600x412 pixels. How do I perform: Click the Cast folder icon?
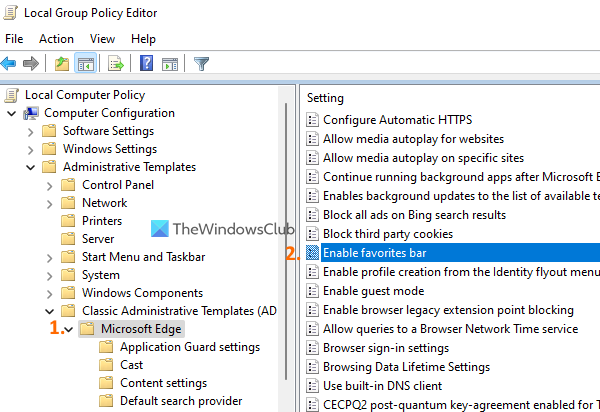pos(106,365)
